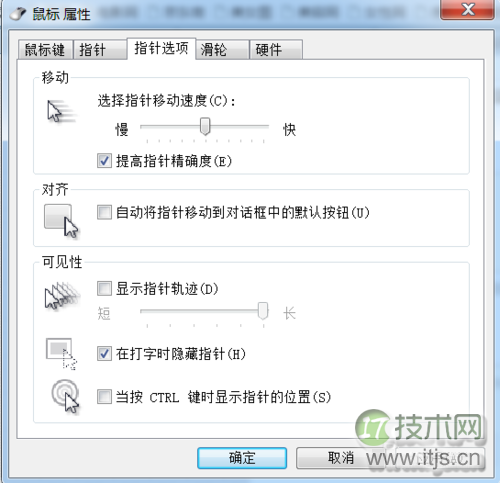This screenshot has width=500, height=483.
Task: Click the mouse icon in the title bar
Action: pyautogui.click(x=17, y=14)
